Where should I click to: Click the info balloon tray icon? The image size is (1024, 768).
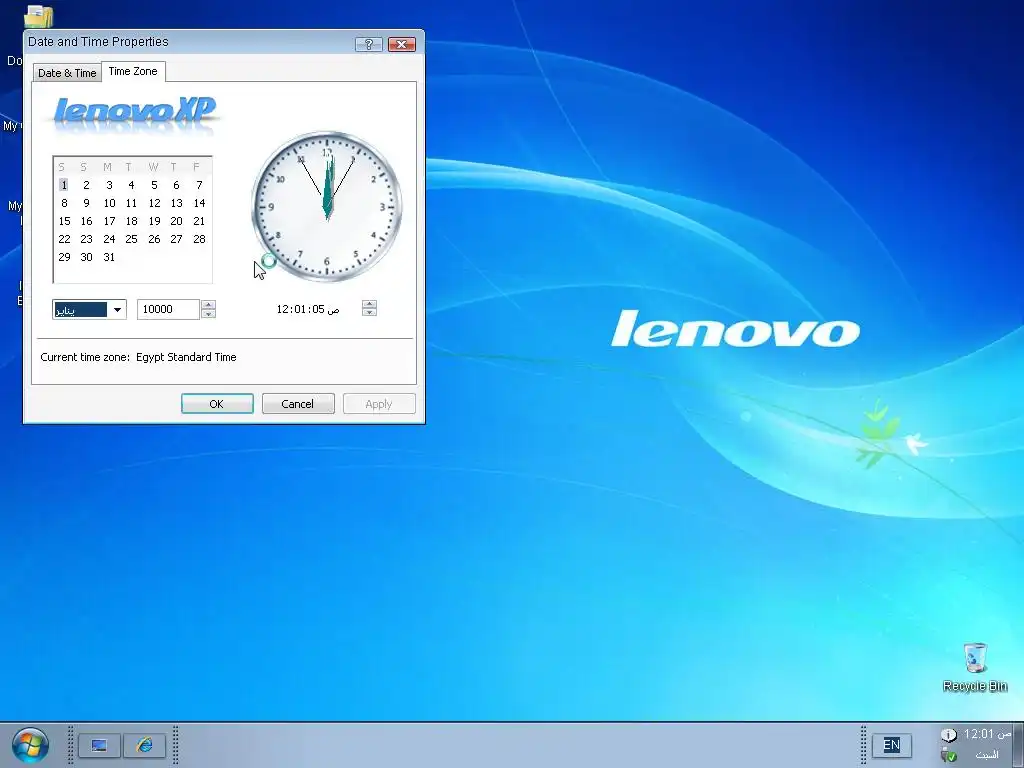click(x=949, y=735)
